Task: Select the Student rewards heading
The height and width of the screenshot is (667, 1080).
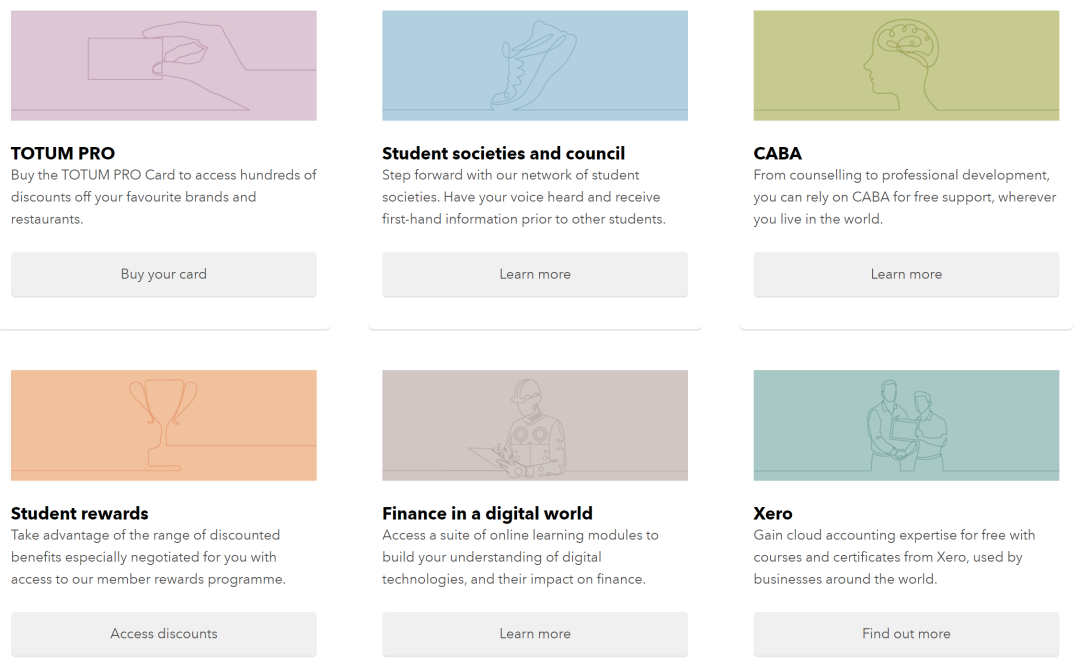Action: [80, 513]
